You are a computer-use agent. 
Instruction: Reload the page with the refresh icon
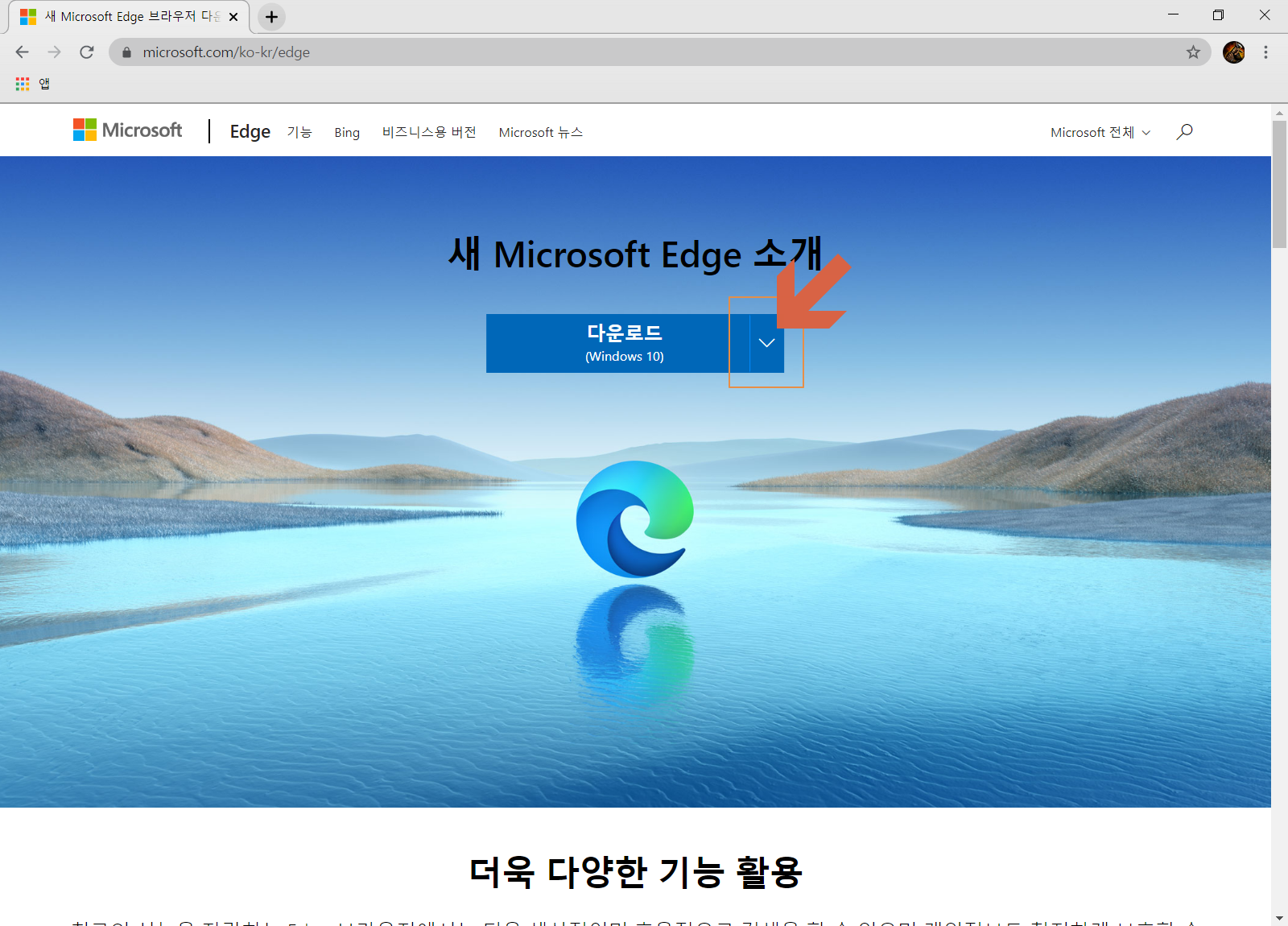click(x=87, y=52)
